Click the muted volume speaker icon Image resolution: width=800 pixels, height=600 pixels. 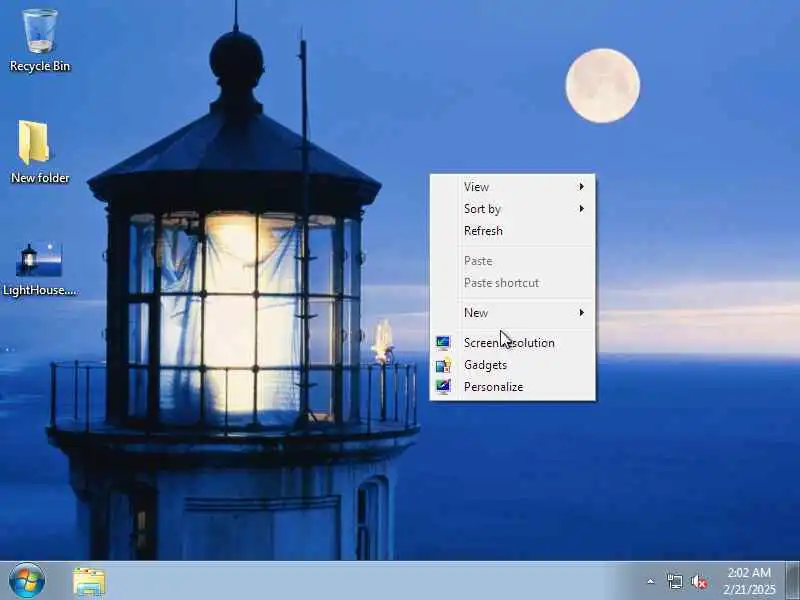pos(699,581)
